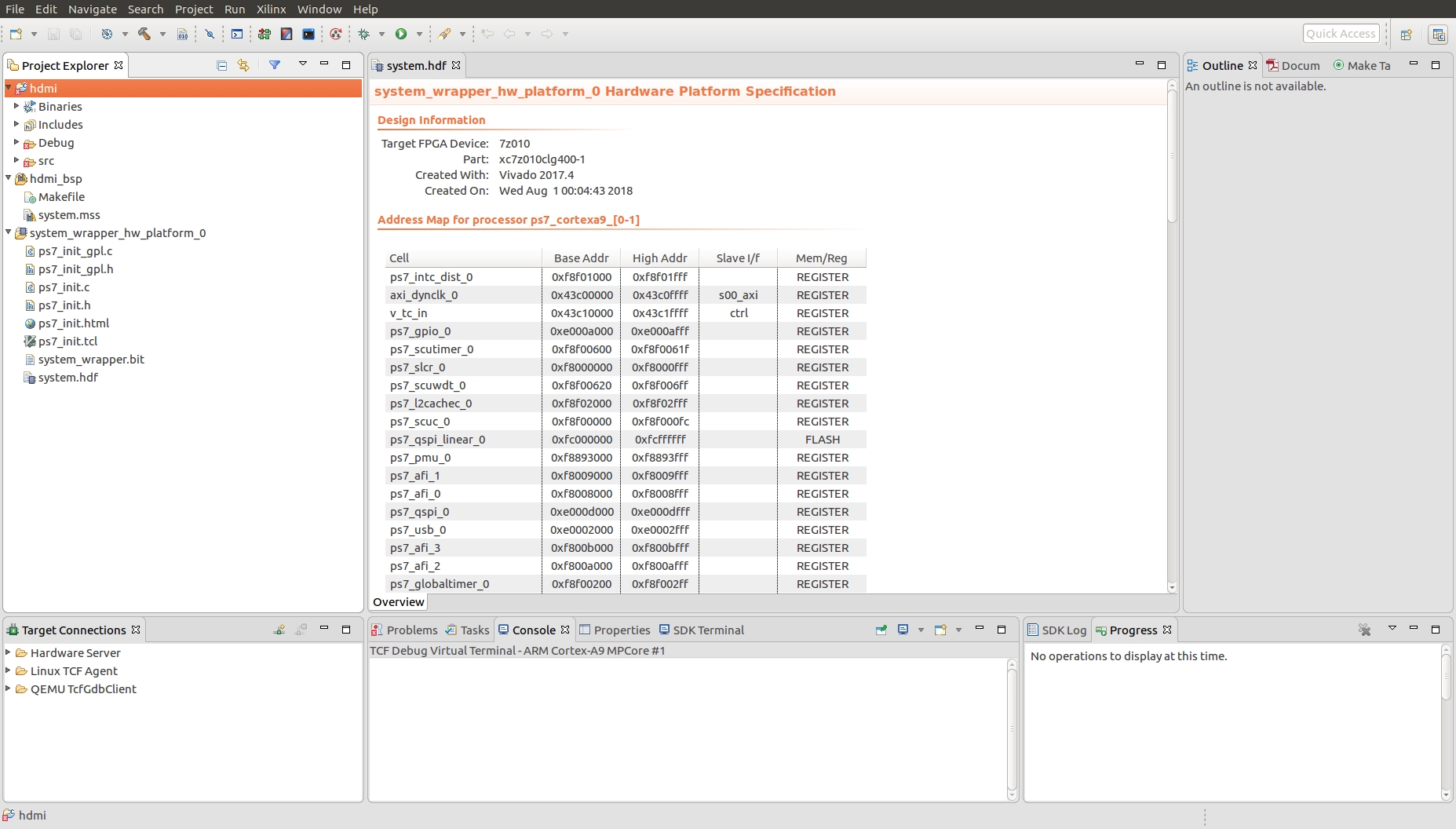The image size is (1456, 829).
Task: Select system.mss in the project tree
Action: [x=69, y=215]
